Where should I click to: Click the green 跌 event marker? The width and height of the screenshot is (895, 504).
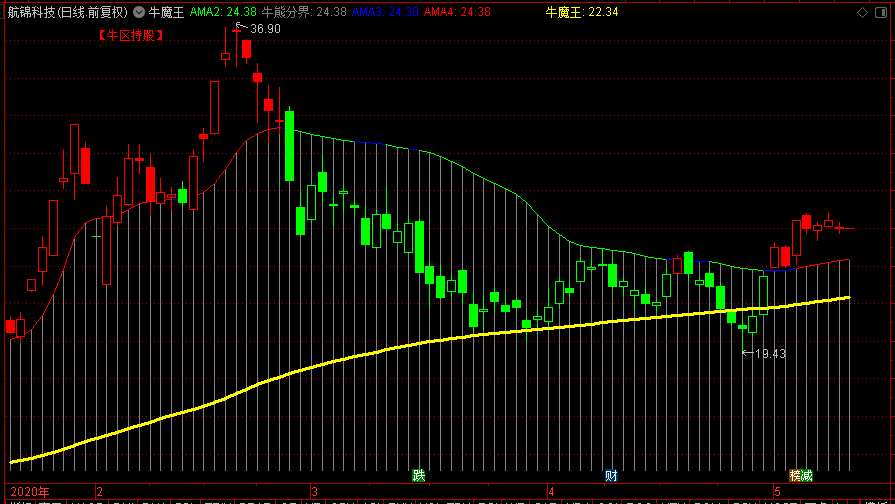[x=419, y=475]
